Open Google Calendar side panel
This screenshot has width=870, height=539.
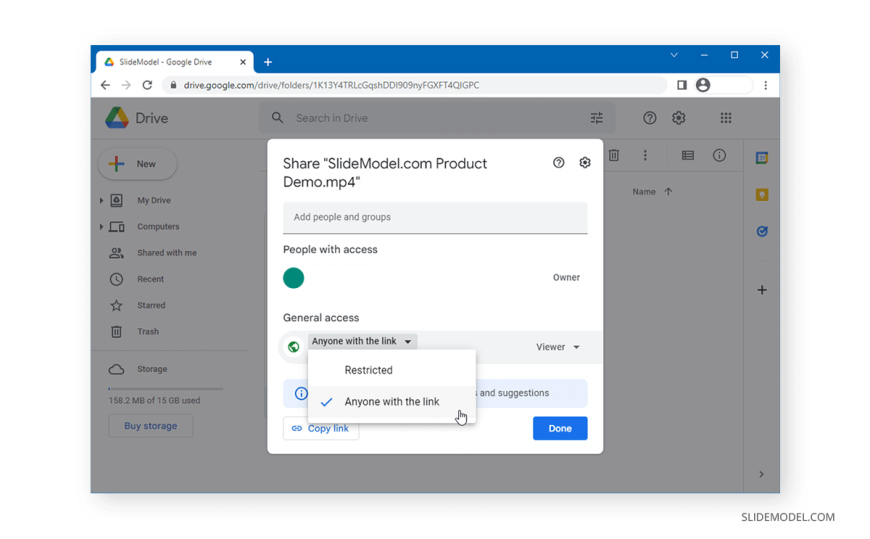[x=762, y=158]
